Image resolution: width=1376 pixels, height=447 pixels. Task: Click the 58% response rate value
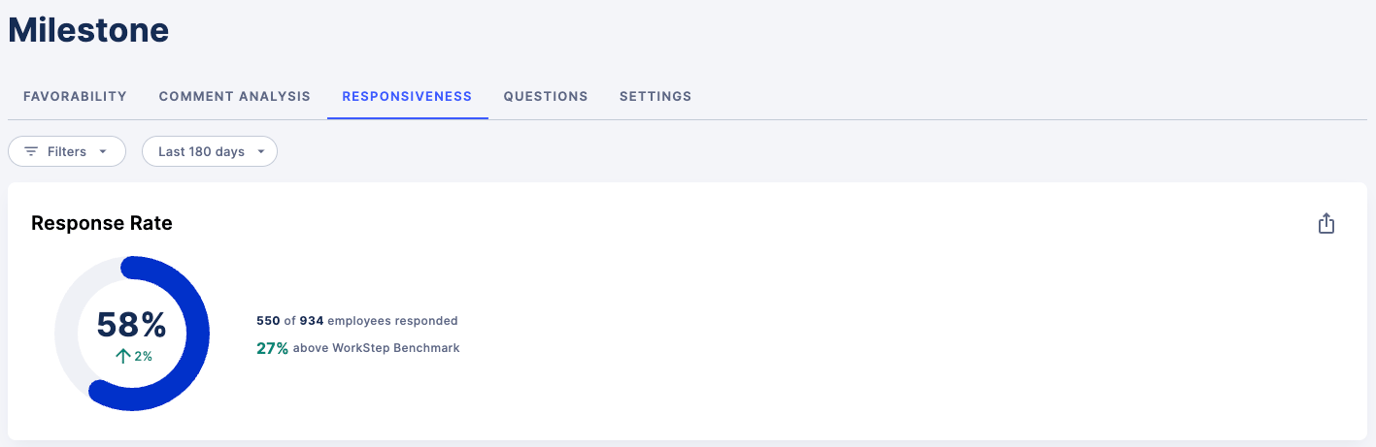(131, 325)
